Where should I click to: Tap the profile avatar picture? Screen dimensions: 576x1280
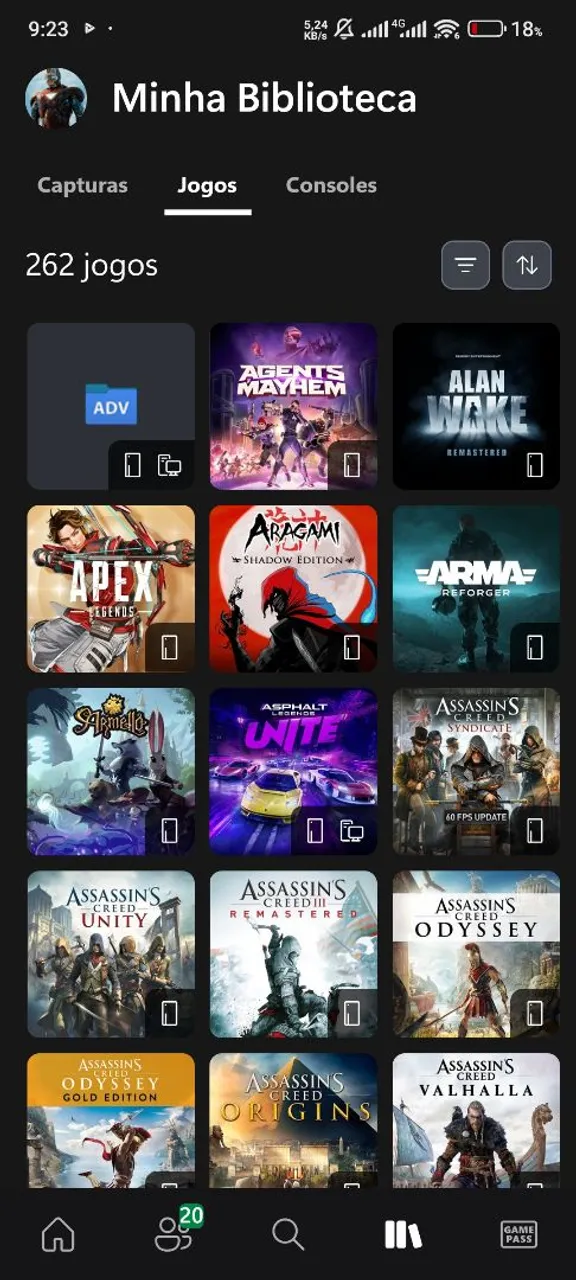56,99
